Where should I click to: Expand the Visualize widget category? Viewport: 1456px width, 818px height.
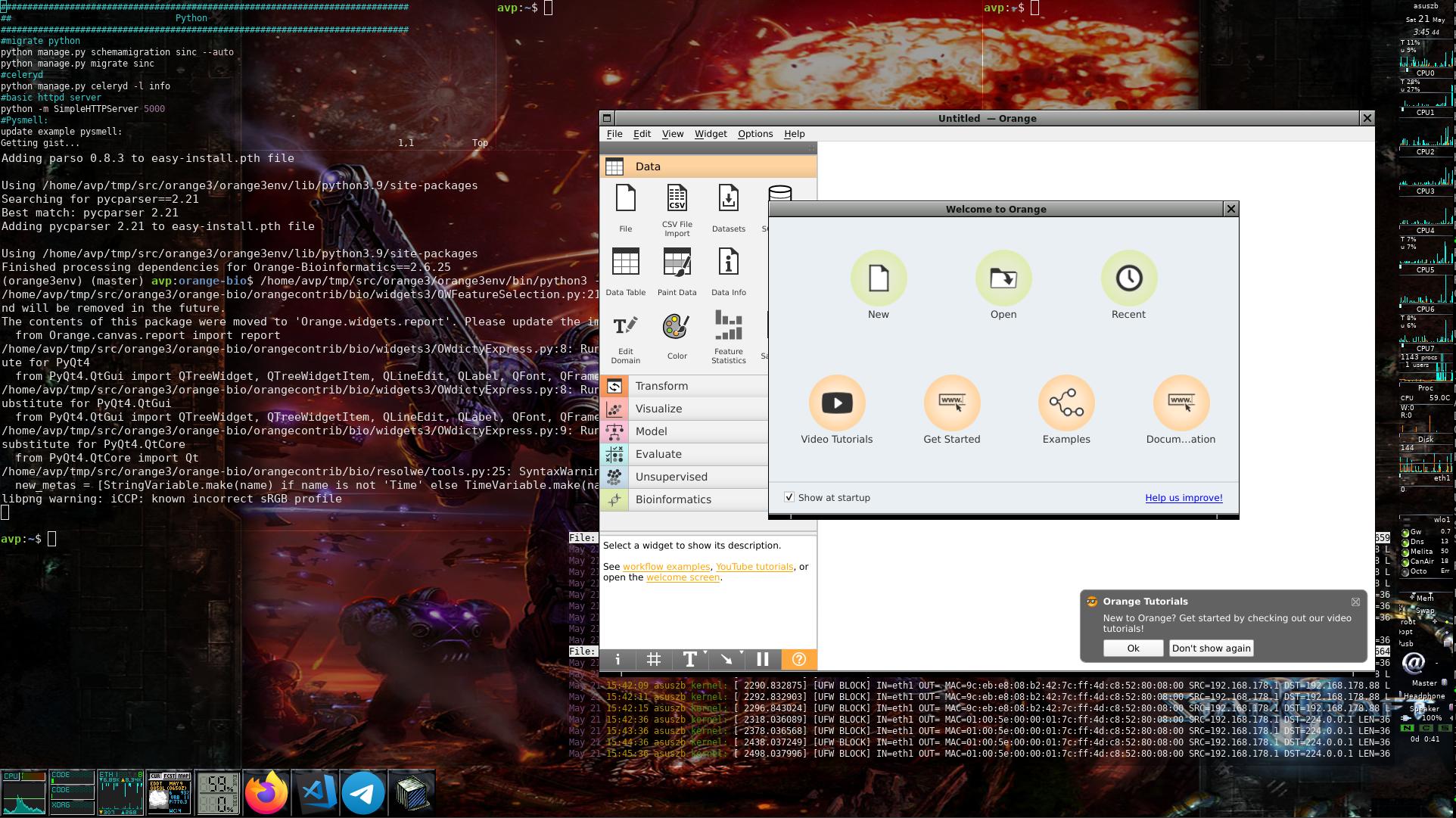[x=658, y=409]
